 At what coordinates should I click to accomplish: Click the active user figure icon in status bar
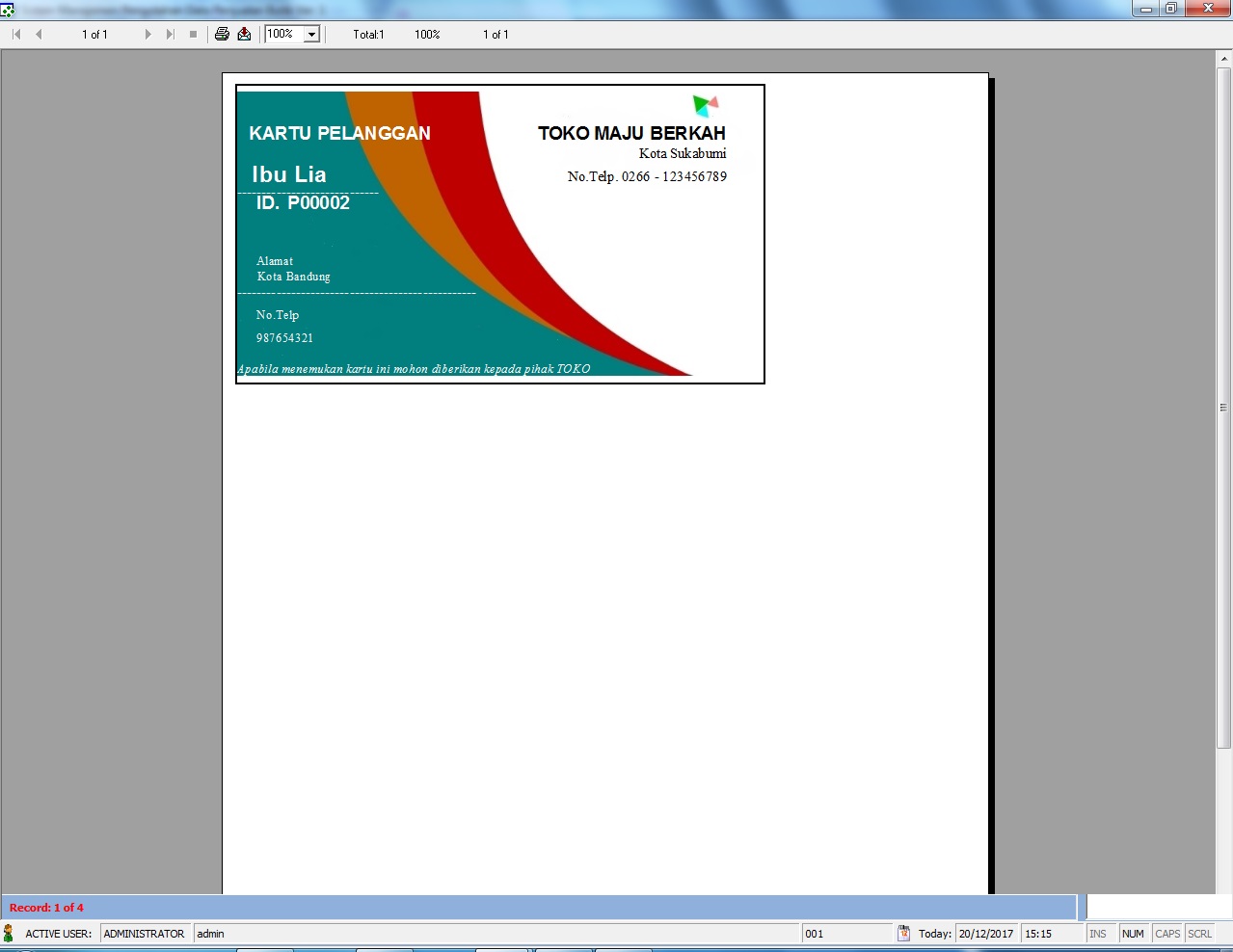point(9,933)
